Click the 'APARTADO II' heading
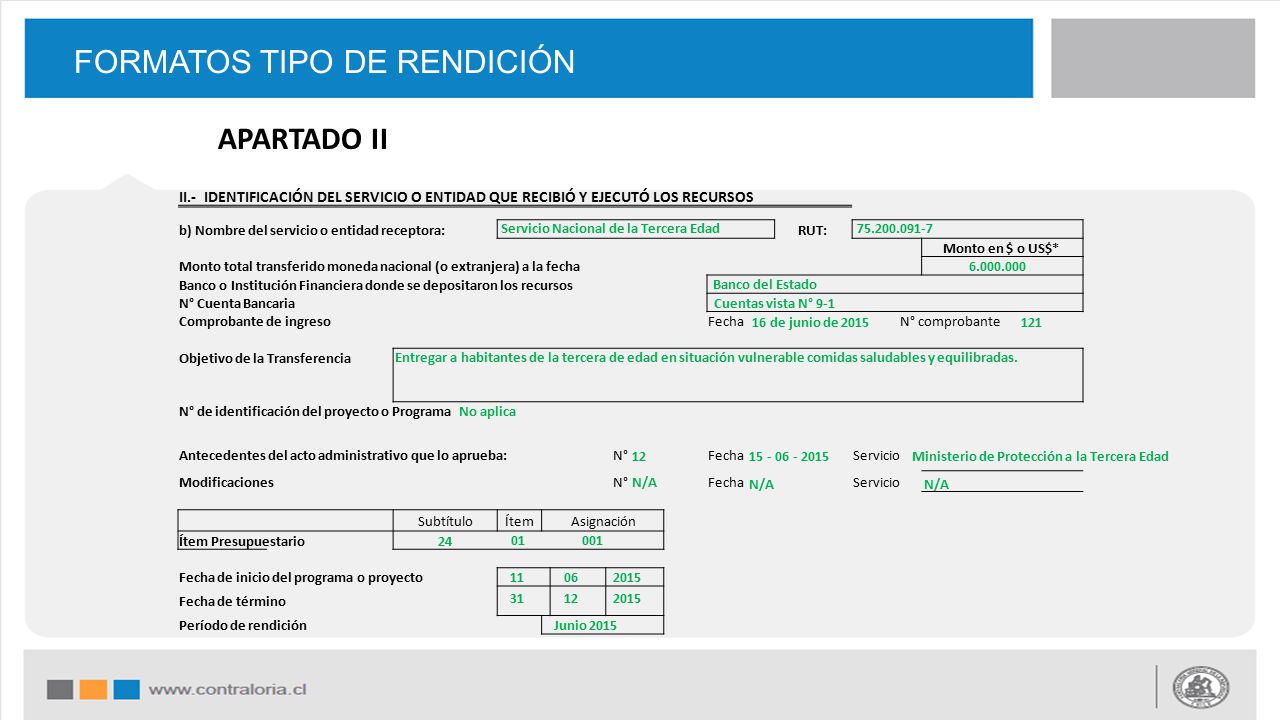 tap(302, 139)
